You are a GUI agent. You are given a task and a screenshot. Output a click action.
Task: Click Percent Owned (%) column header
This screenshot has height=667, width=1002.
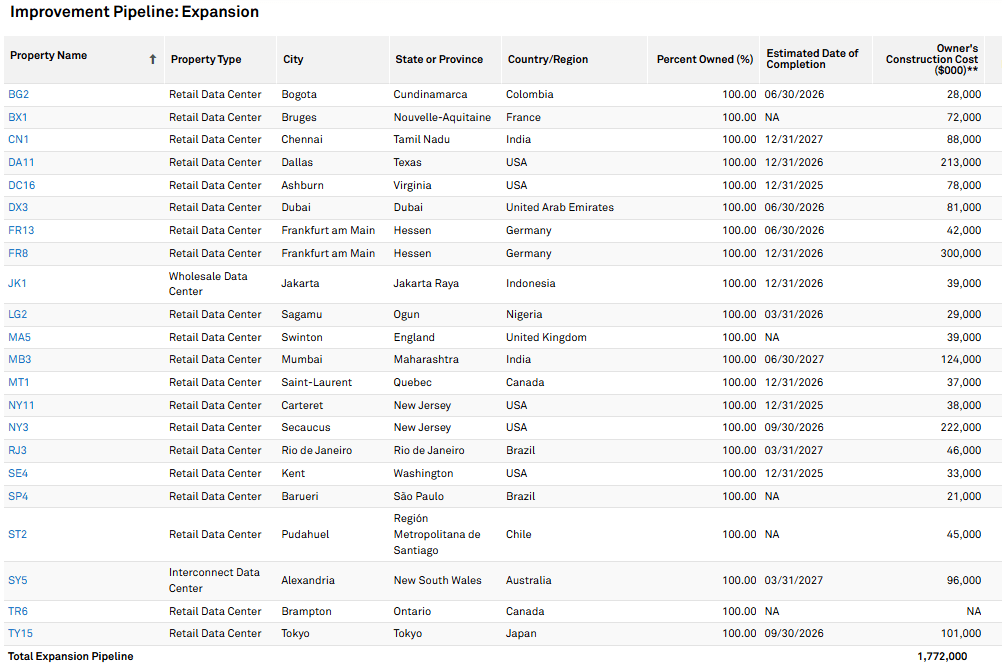click(x=704, y=59)
